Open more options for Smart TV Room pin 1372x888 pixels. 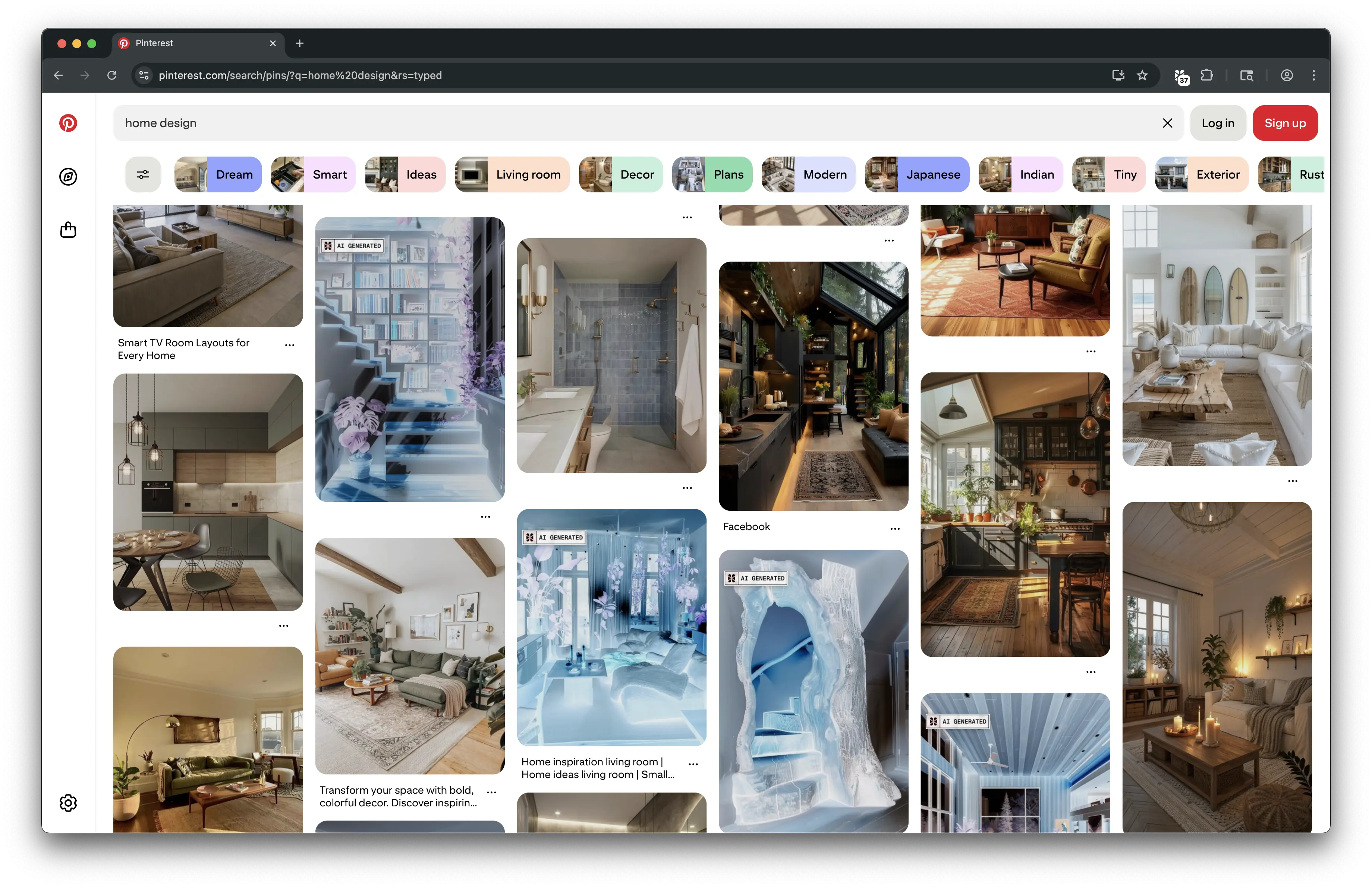pos(289,345)
